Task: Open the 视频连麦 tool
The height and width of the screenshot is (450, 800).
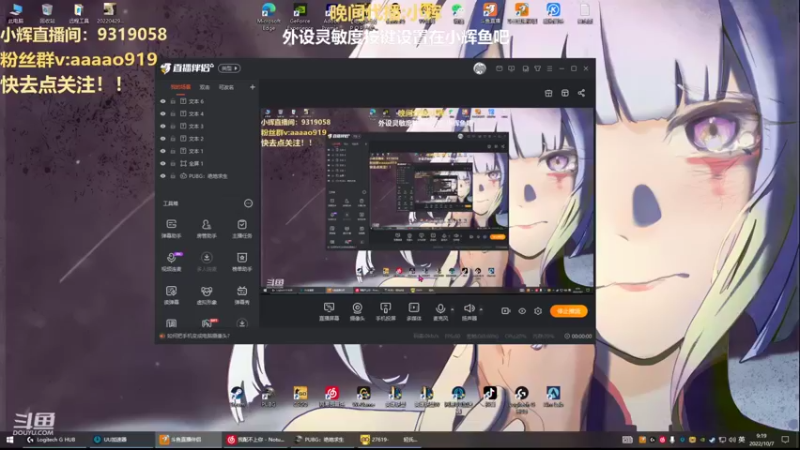Action: tap(171, 262)
